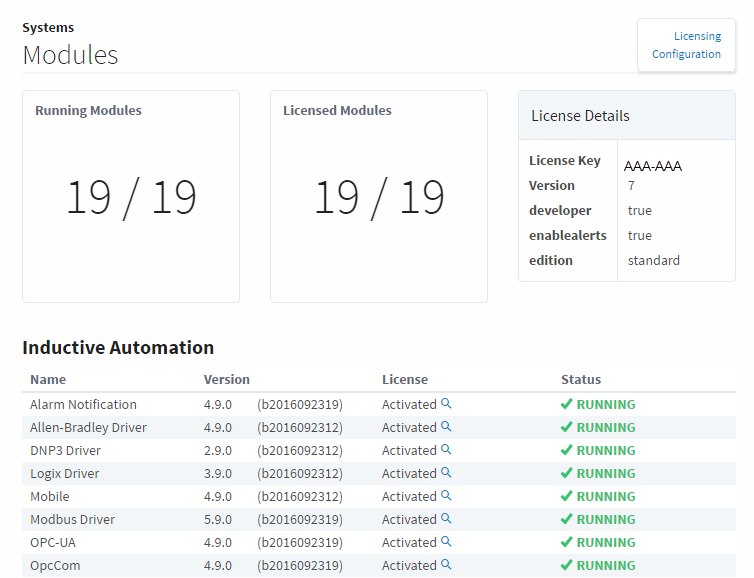Viewport: 754px width, 578px height.
Task: Click OPC-UA license magnifier icon
Action: tap(447, 542)
